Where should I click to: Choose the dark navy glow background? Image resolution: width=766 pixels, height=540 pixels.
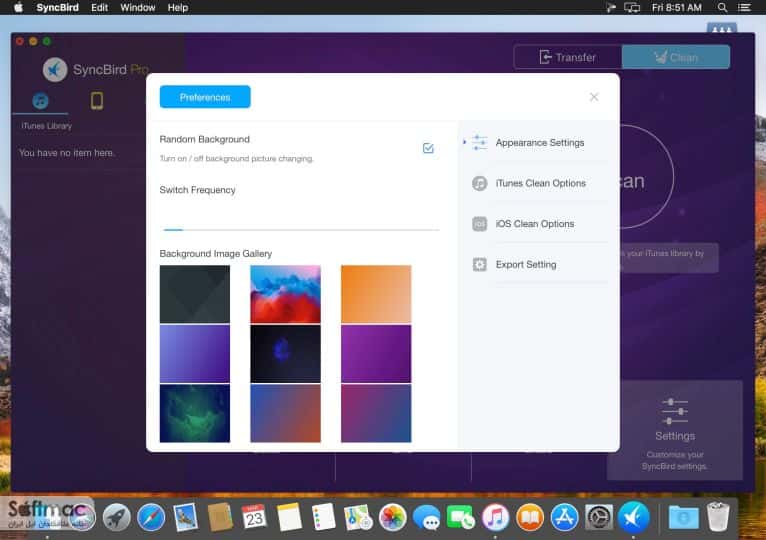[285, 354]
